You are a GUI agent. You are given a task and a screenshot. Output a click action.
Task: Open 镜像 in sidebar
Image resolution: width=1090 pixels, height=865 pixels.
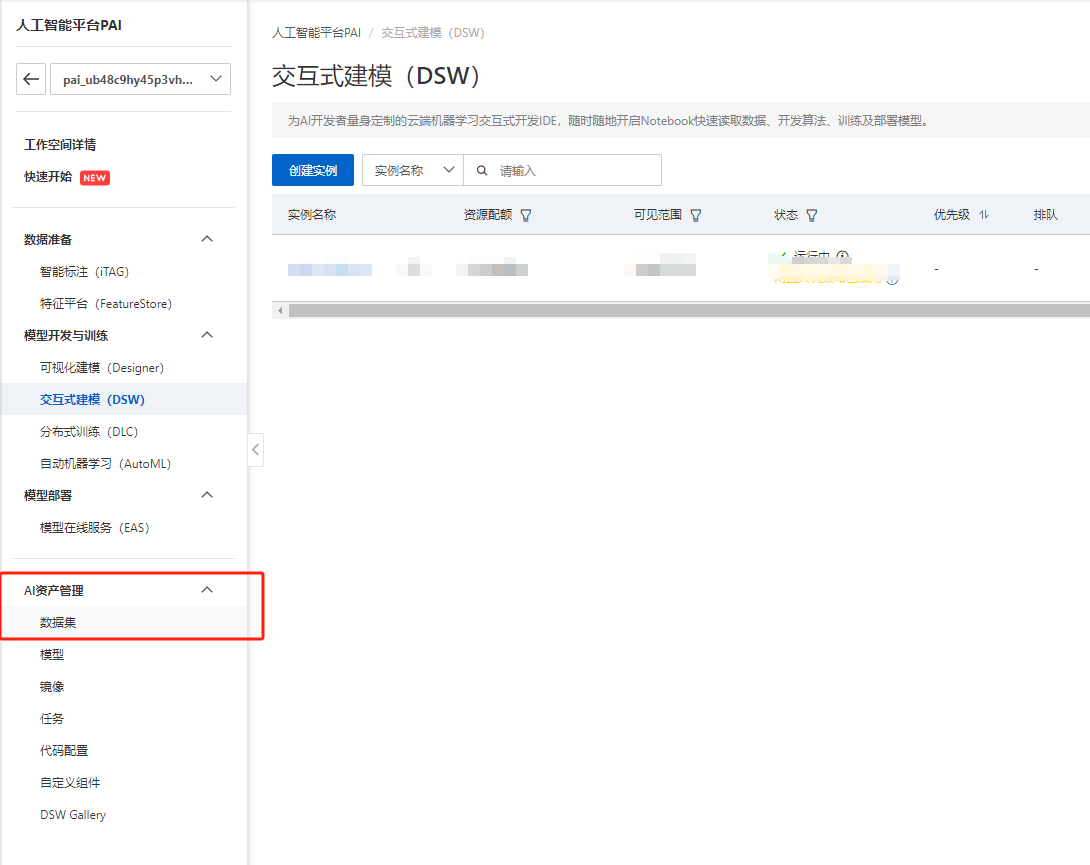pos(51,686)
